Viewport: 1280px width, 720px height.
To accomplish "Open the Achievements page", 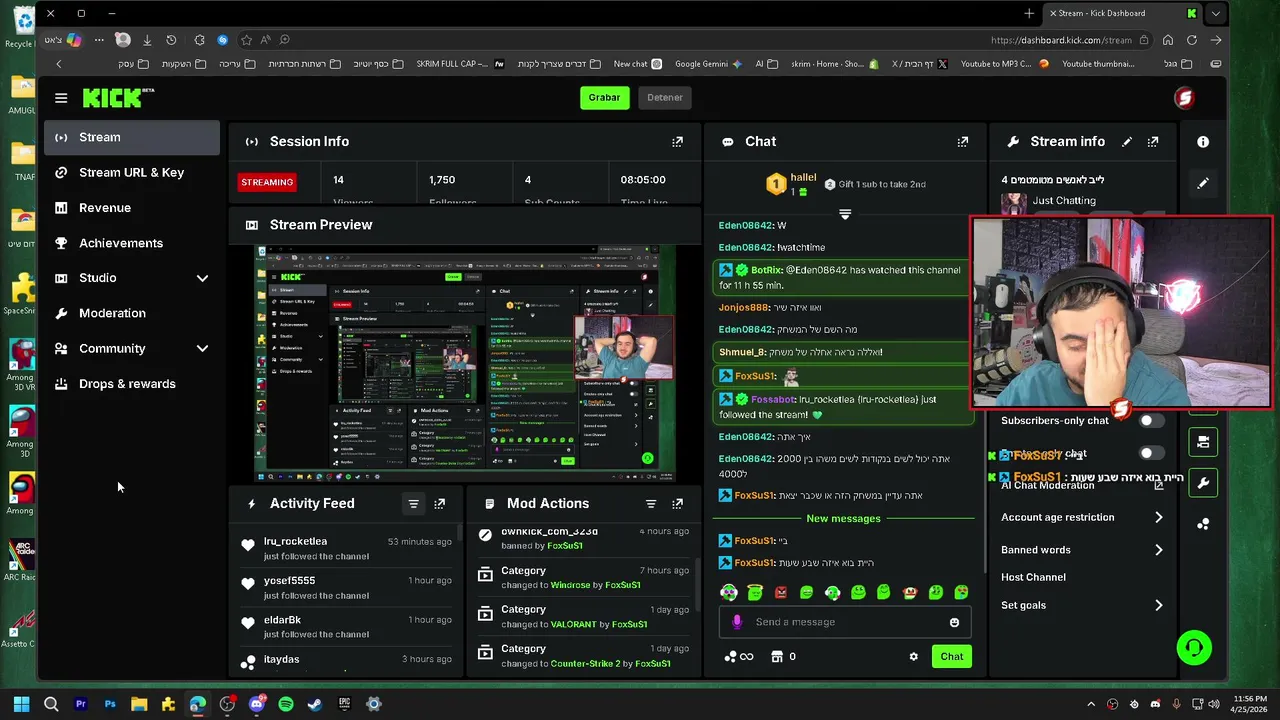I will pos(132,243).
